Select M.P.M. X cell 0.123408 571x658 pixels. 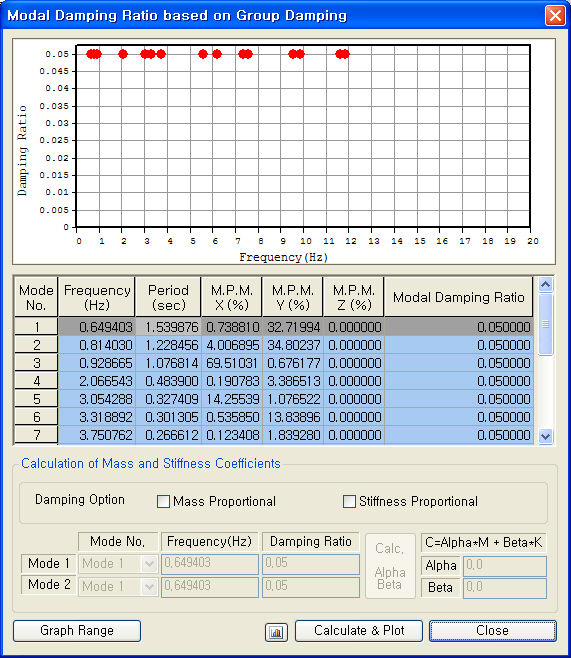tap(232, 435)
